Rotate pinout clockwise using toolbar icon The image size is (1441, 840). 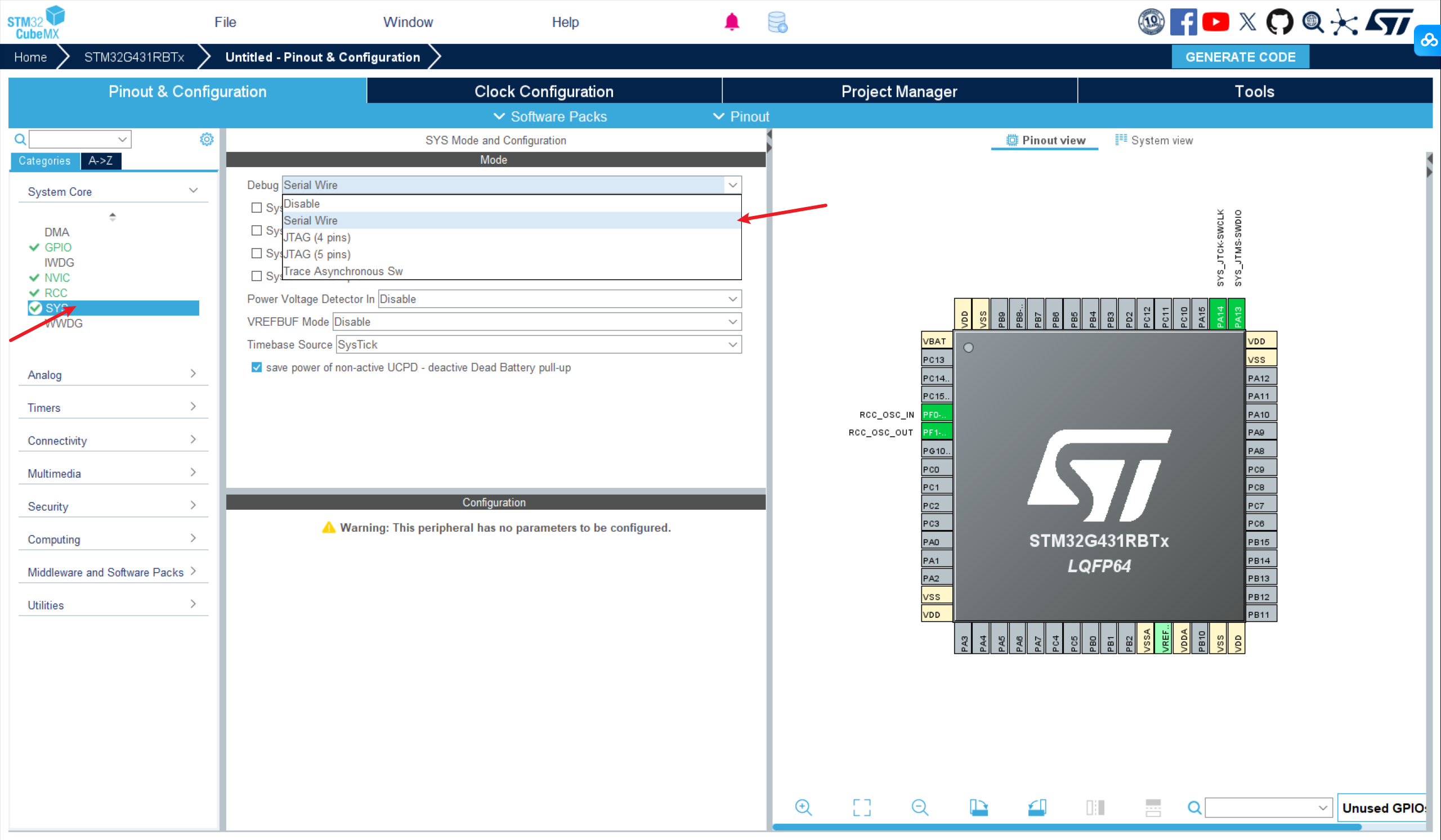click(978, 807)
